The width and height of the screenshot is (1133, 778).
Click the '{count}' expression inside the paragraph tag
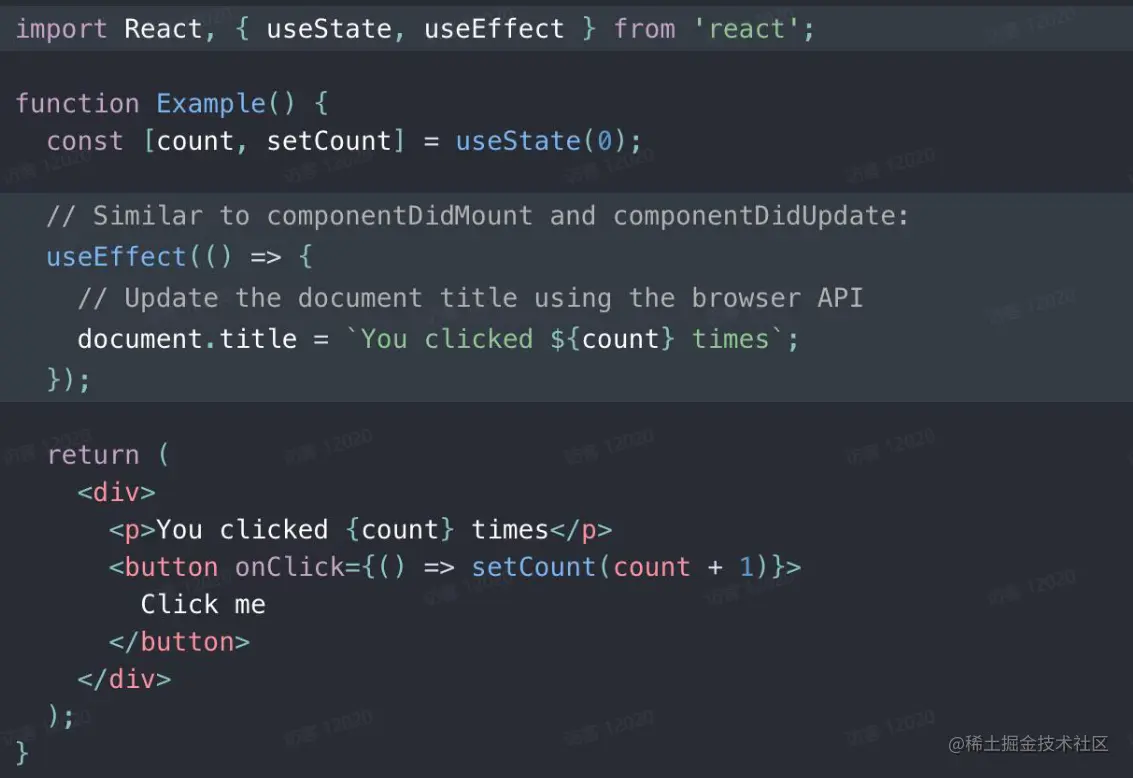[x=400, y=530]
